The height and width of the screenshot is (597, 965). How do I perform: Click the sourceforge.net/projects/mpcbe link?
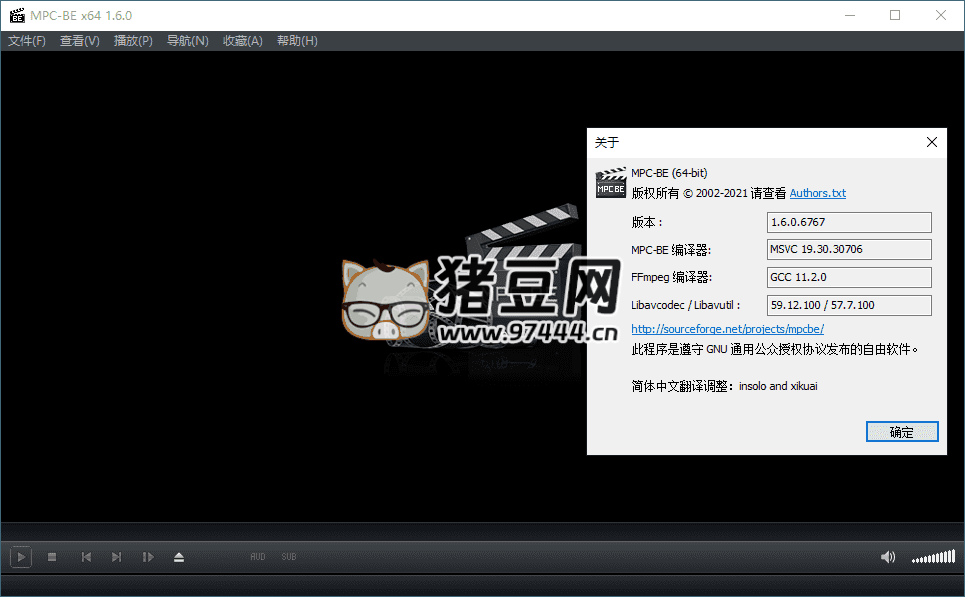[727, 329]
